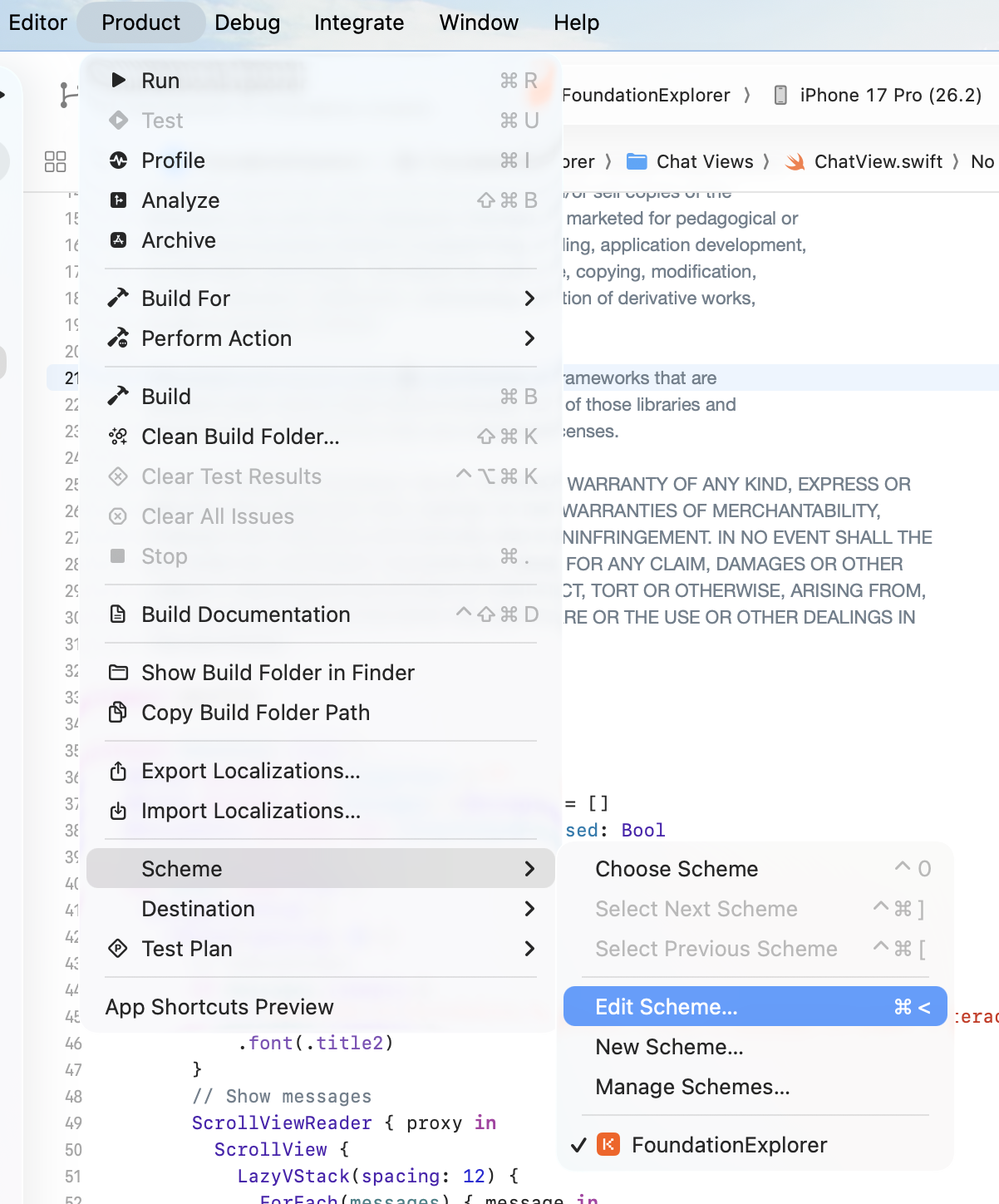Click the ScrollViewReader code text
The width and height of the screenshot is (999, 1204).
[282, 1123]
